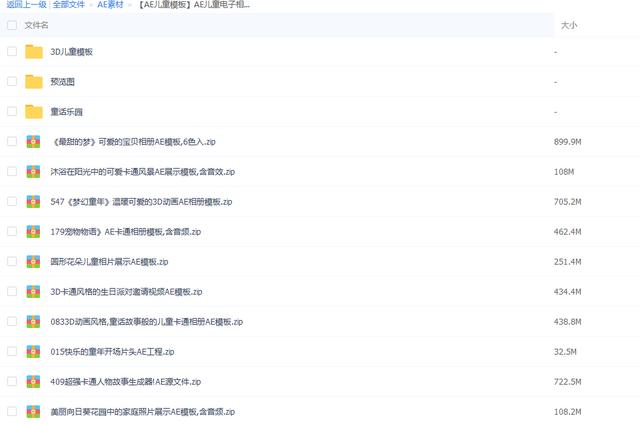The width and height of the screenshot is (640, 424).
Task: Click the 438.8M size value
Action: (x=568, y=322)
